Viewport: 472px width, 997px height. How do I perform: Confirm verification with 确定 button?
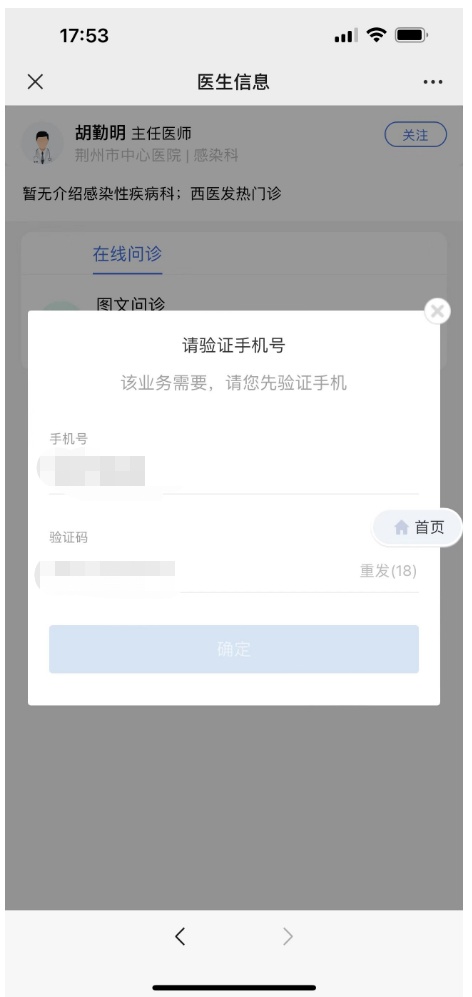[233, 649]
